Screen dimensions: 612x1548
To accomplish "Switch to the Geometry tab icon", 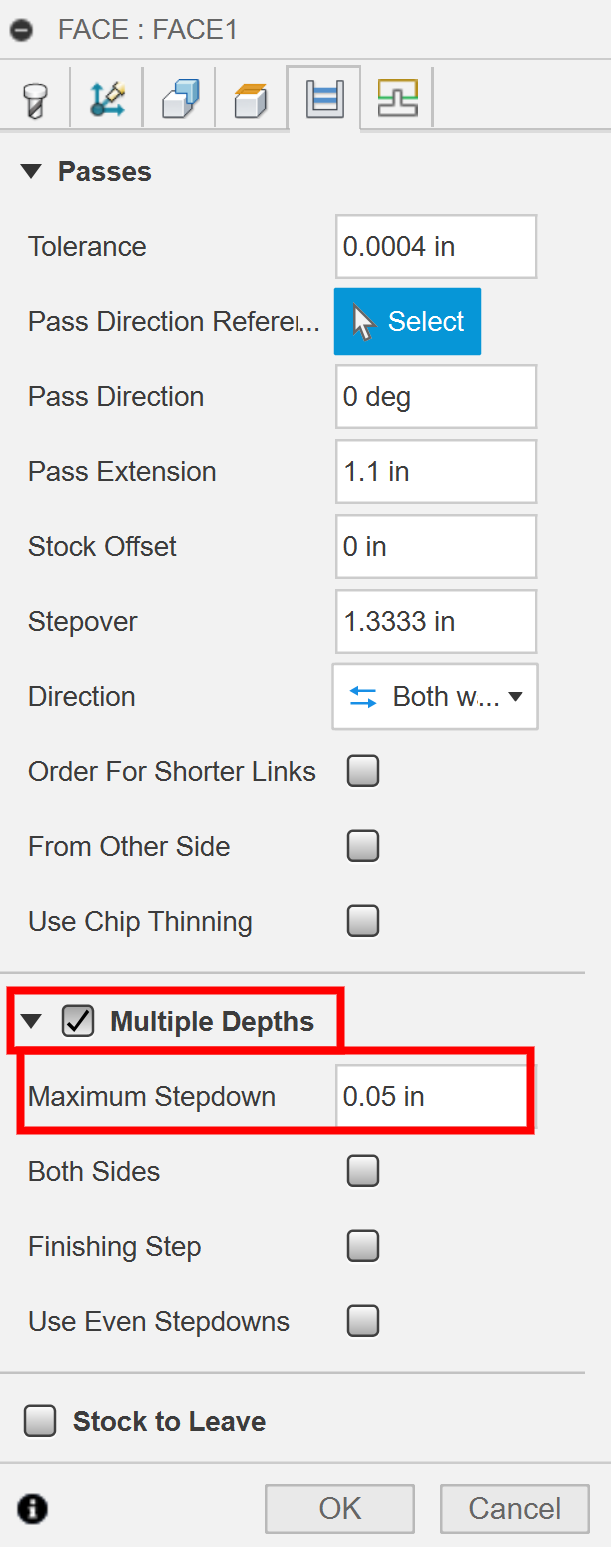I will pyautogui.click(x=179, y=98).
